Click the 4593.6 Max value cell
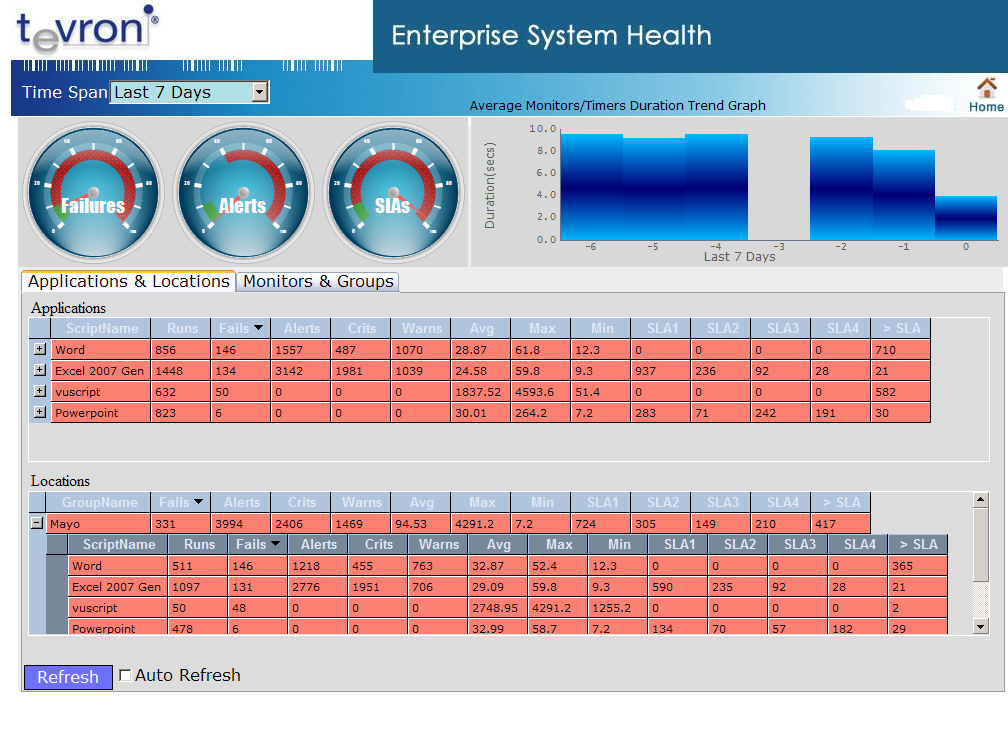This screenshot has height=746, width=1008. click(x=541, y=392)
